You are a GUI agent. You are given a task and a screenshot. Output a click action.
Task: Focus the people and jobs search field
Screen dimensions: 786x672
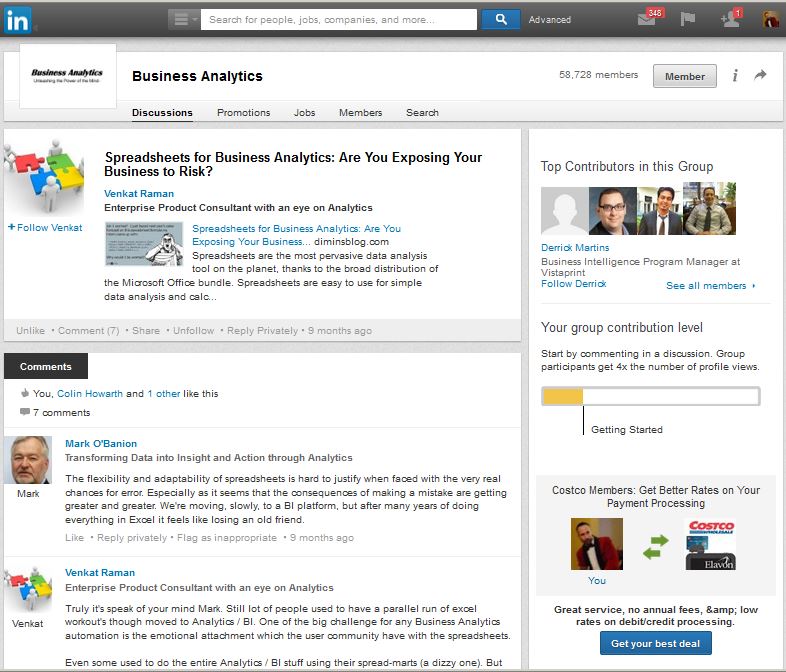(x=338, y=19)
